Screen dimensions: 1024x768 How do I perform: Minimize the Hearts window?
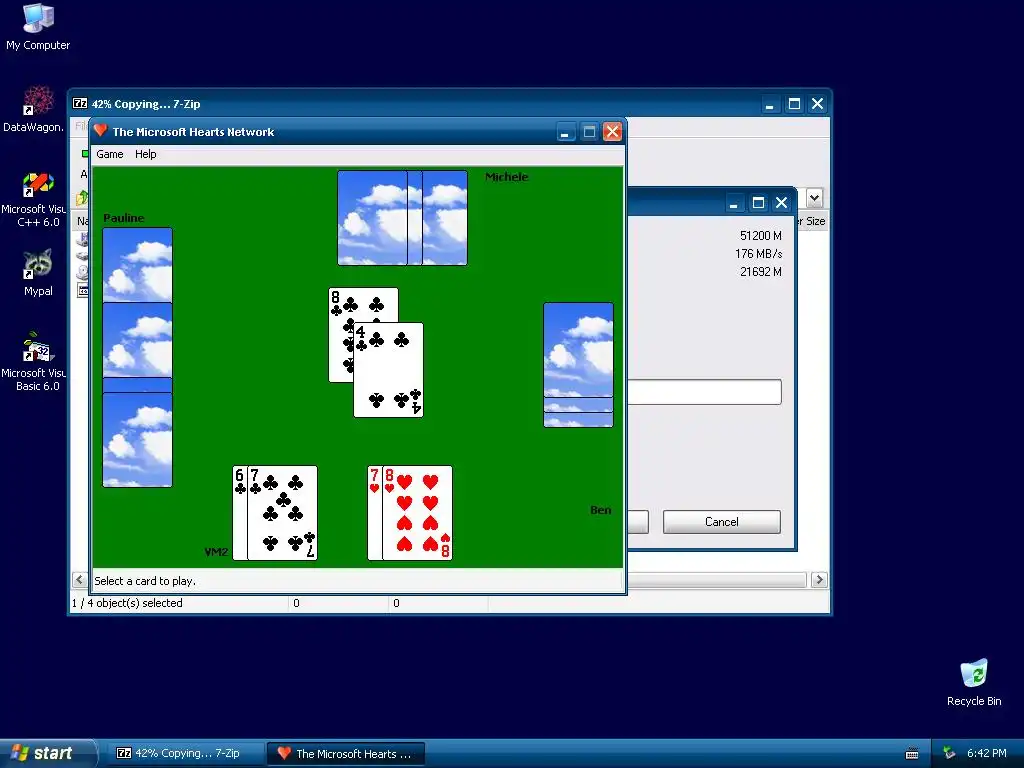(566, 132)
